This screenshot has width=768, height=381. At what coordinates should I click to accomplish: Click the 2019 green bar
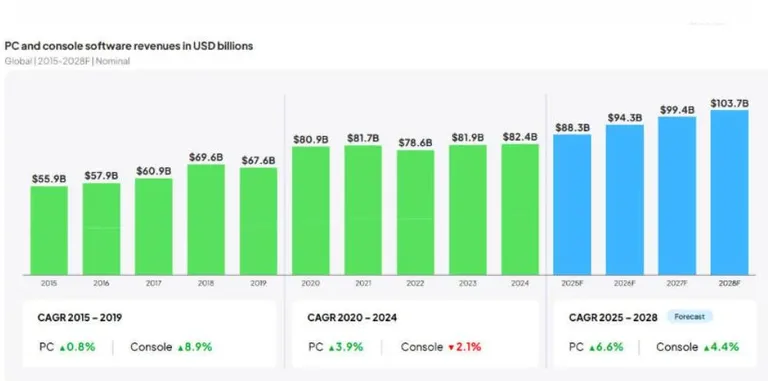[259, 221]
